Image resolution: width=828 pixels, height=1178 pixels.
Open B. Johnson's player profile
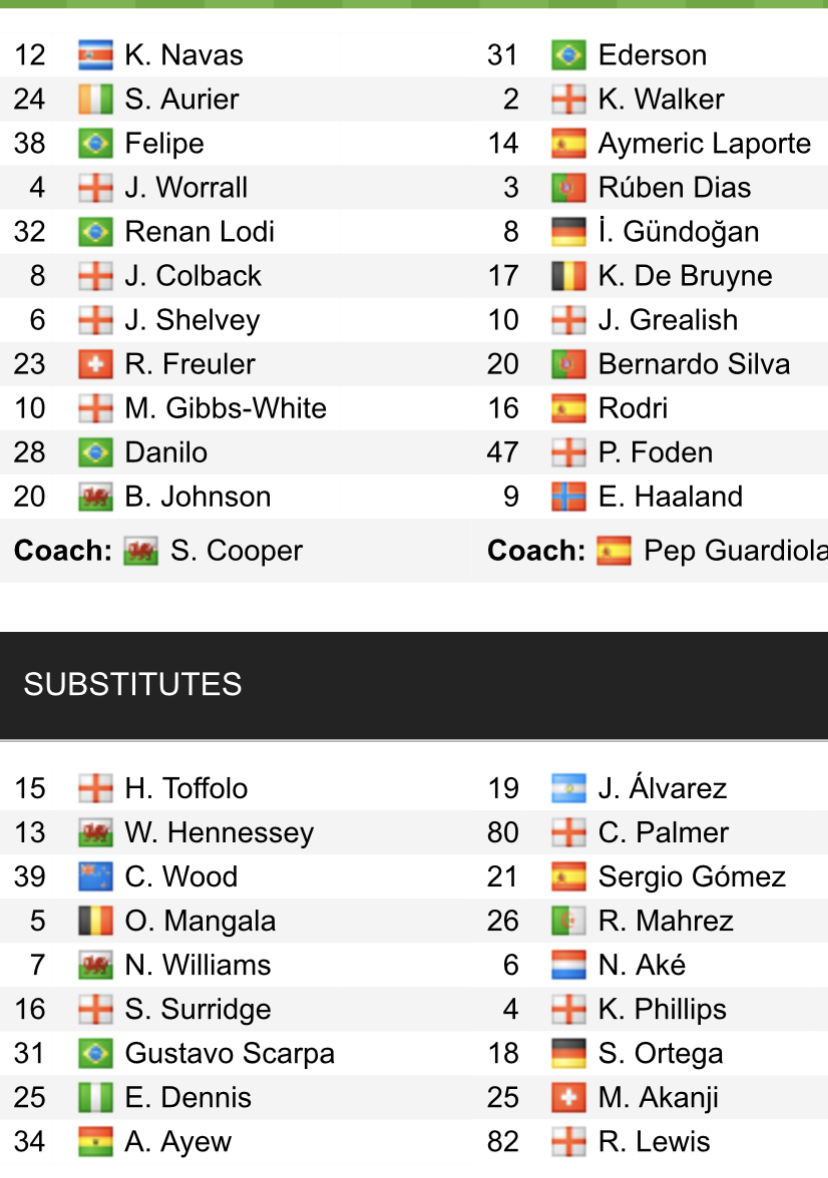tap(197, 497)
